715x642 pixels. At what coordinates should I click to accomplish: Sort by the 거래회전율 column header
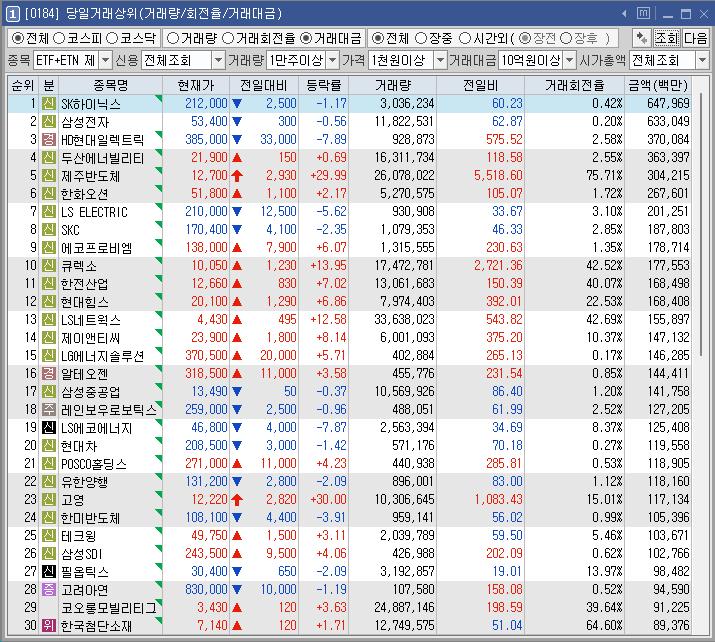click(575, 85)
